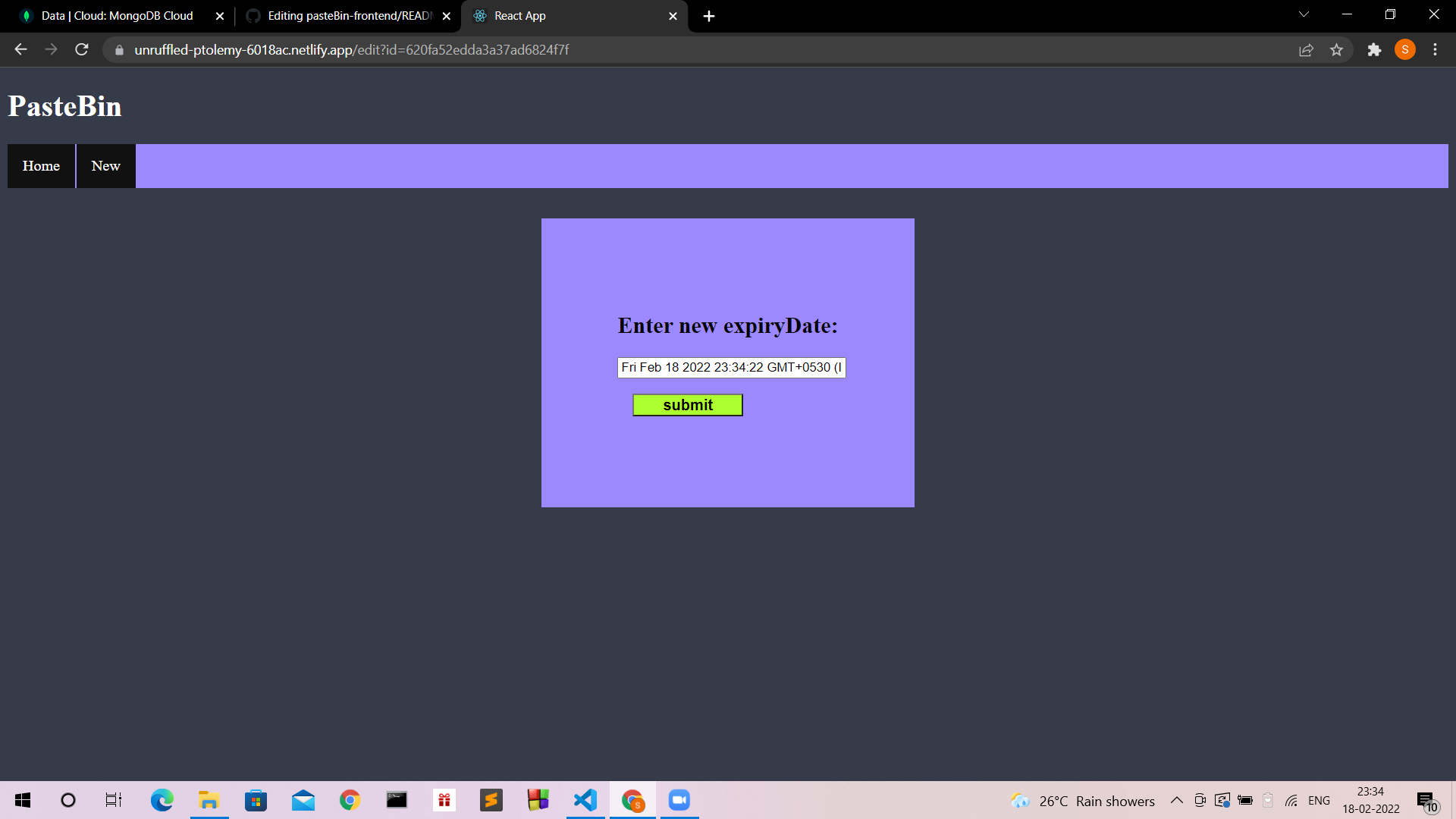Expand hidden icons in the system tray

click(1176, 800)
